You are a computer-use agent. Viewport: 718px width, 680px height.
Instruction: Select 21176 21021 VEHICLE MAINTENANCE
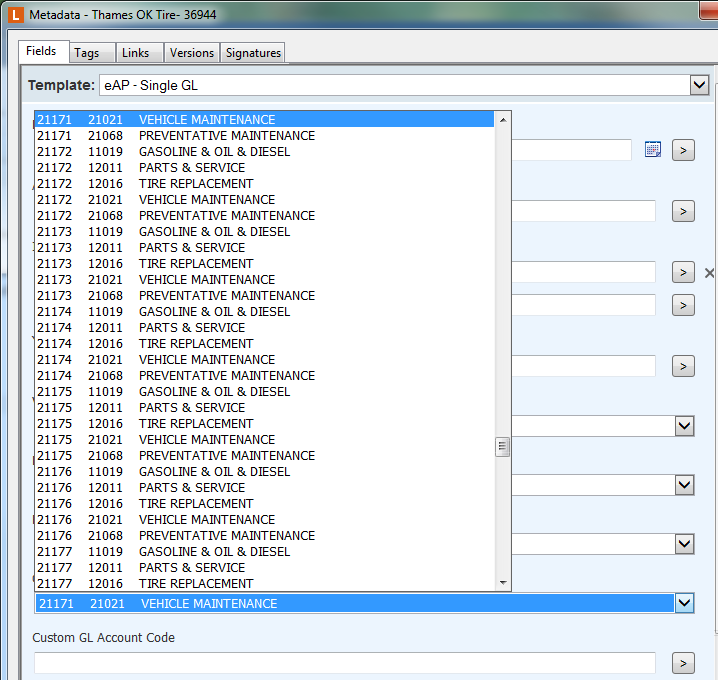(265, 520)
